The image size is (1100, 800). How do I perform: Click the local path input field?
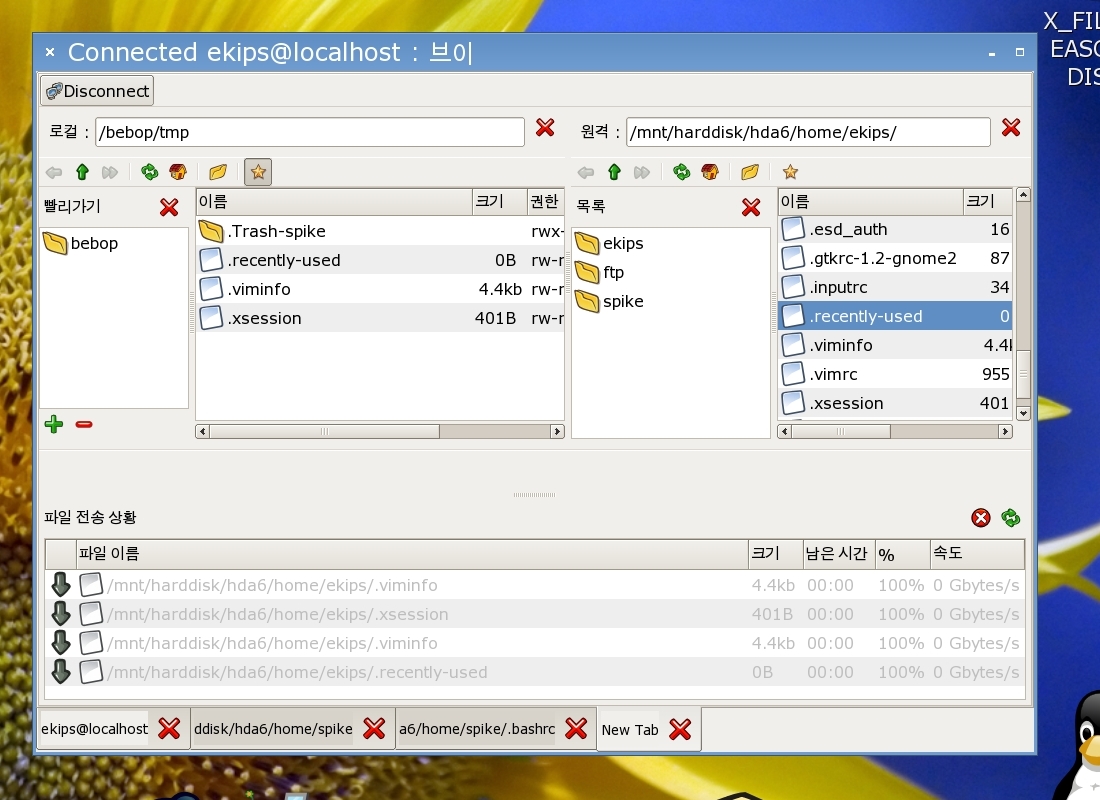[309, 132]
